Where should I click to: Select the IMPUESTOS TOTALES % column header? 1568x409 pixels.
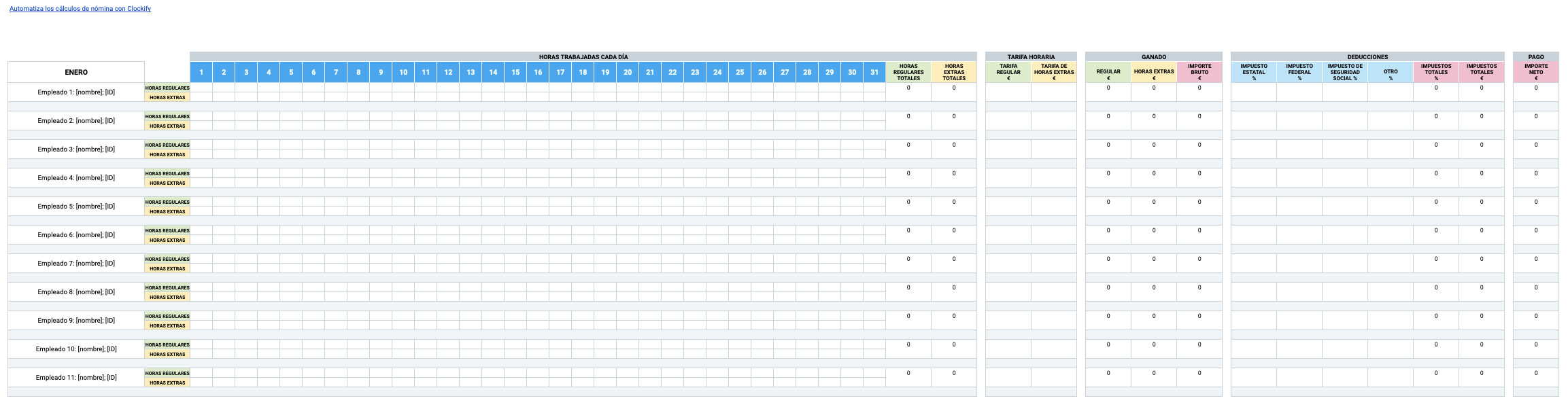point(1436,72)
